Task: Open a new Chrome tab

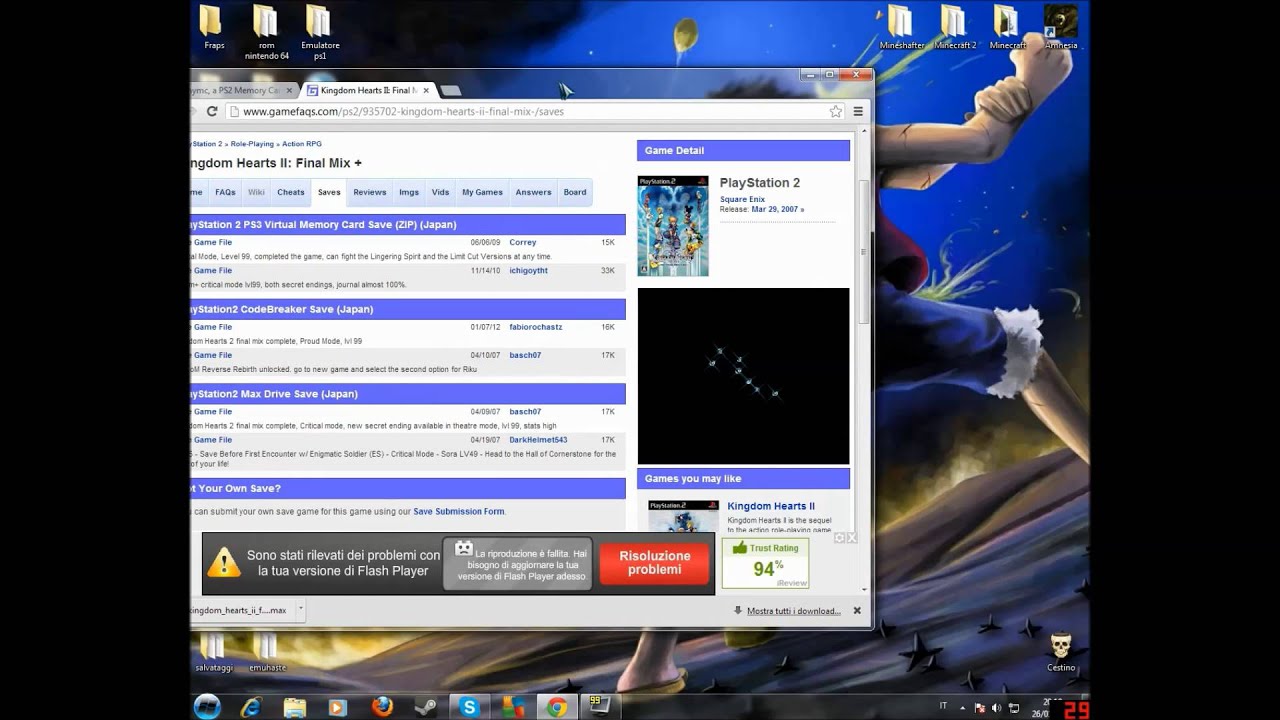Action: pyautogui.click(x=451, y=91)
